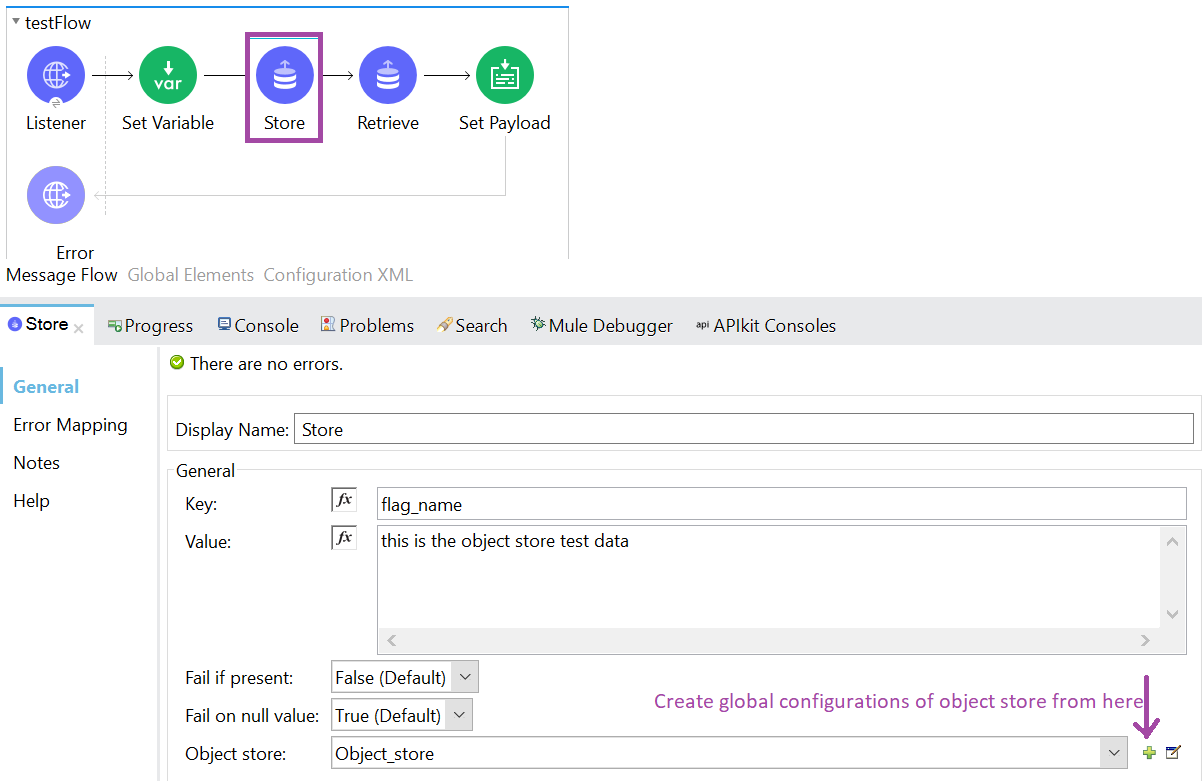Click the error response Listener icon
Viewport: 1202px width, 781px height.
pos(56,195)
